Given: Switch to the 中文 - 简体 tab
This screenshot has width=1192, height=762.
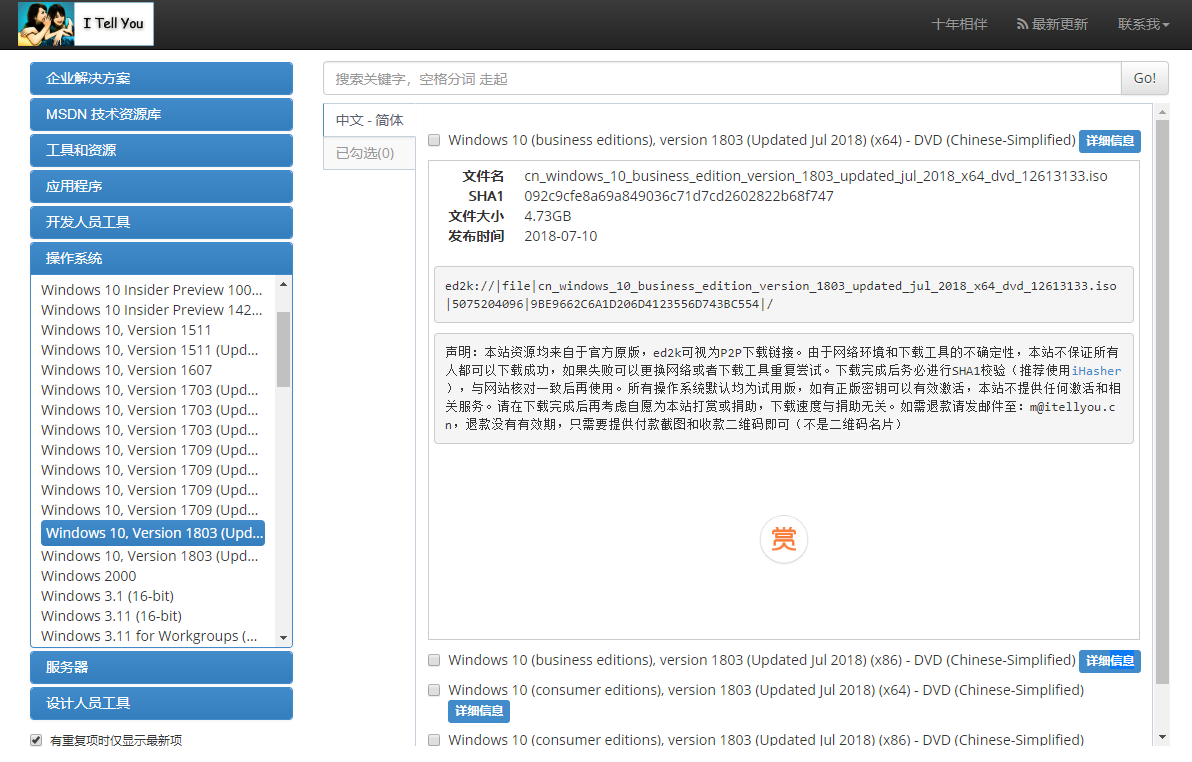Looking at the screenshot, I should [369, 120].
